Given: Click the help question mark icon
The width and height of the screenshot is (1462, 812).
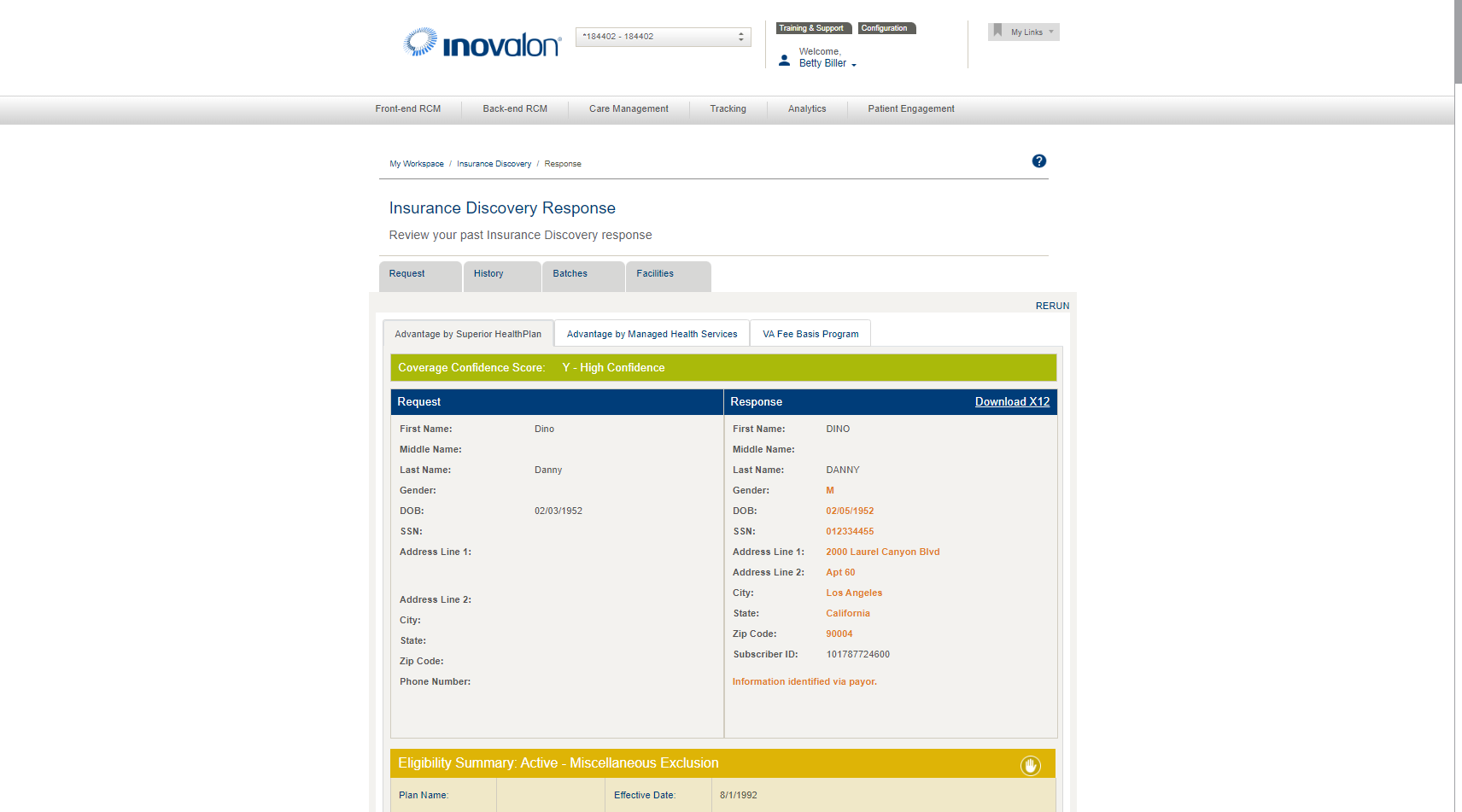Looking at the screenshot, I should [x=1039, y=161].
